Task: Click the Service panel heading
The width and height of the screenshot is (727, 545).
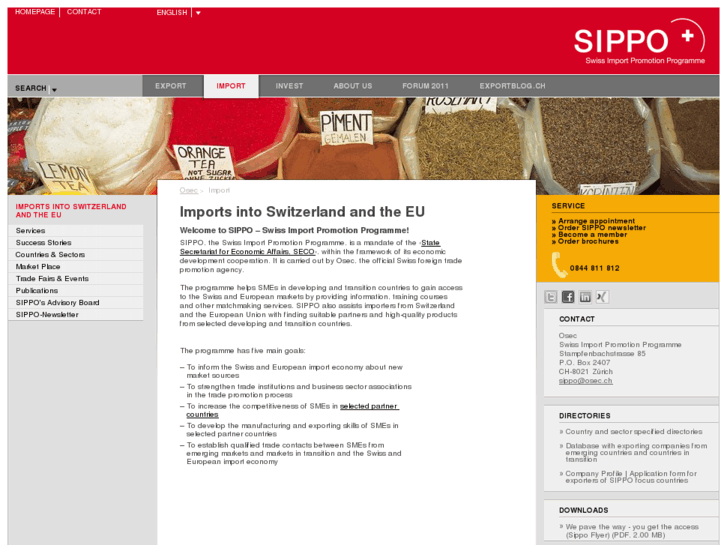Action: [568, 206]
